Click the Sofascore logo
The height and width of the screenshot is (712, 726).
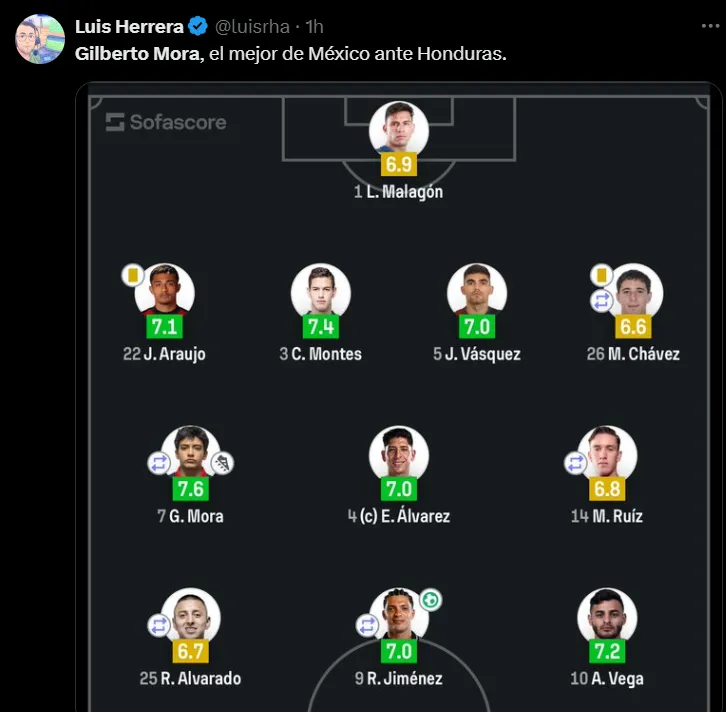pyautogui.click(x=166, y=122)
